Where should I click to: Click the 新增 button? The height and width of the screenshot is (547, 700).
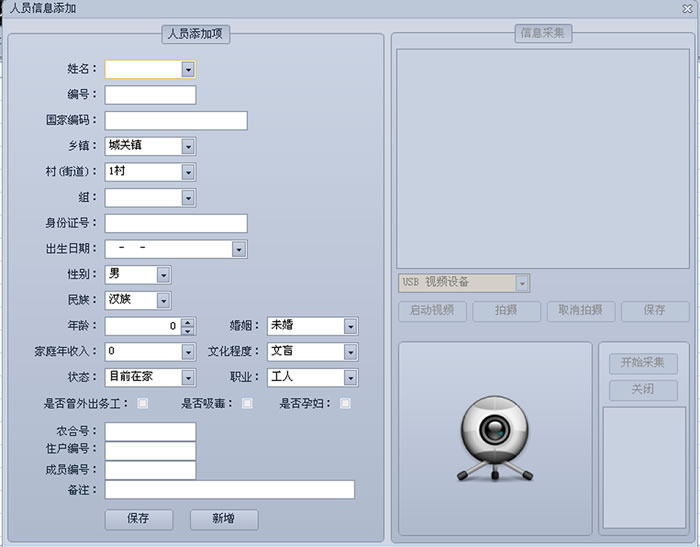point(224,519)
